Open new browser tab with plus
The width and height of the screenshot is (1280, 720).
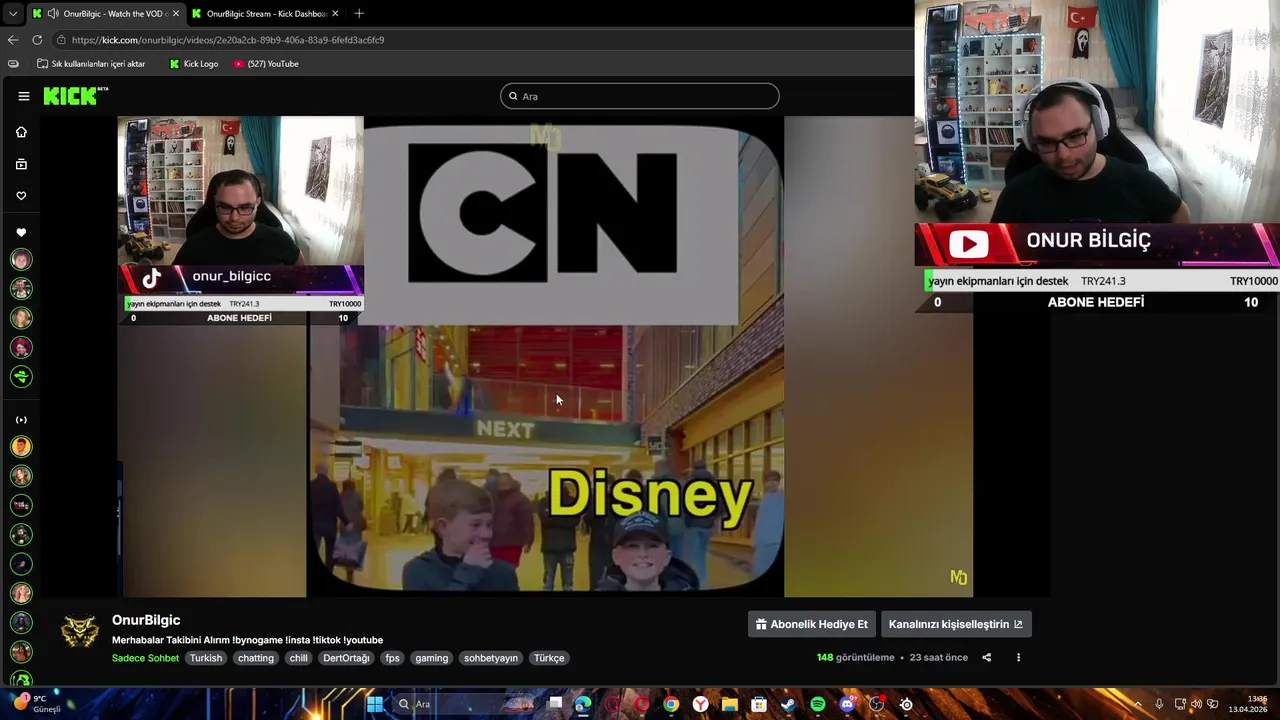pyautogui.click(x=359, y=13)
